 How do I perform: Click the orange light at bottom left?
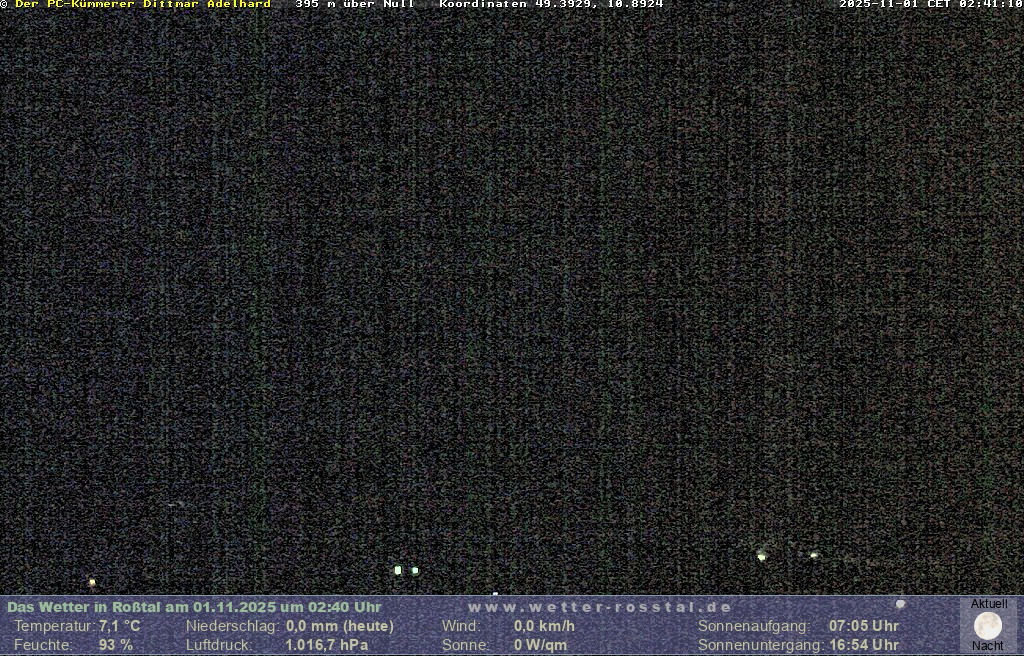click(x=92, y=581)
